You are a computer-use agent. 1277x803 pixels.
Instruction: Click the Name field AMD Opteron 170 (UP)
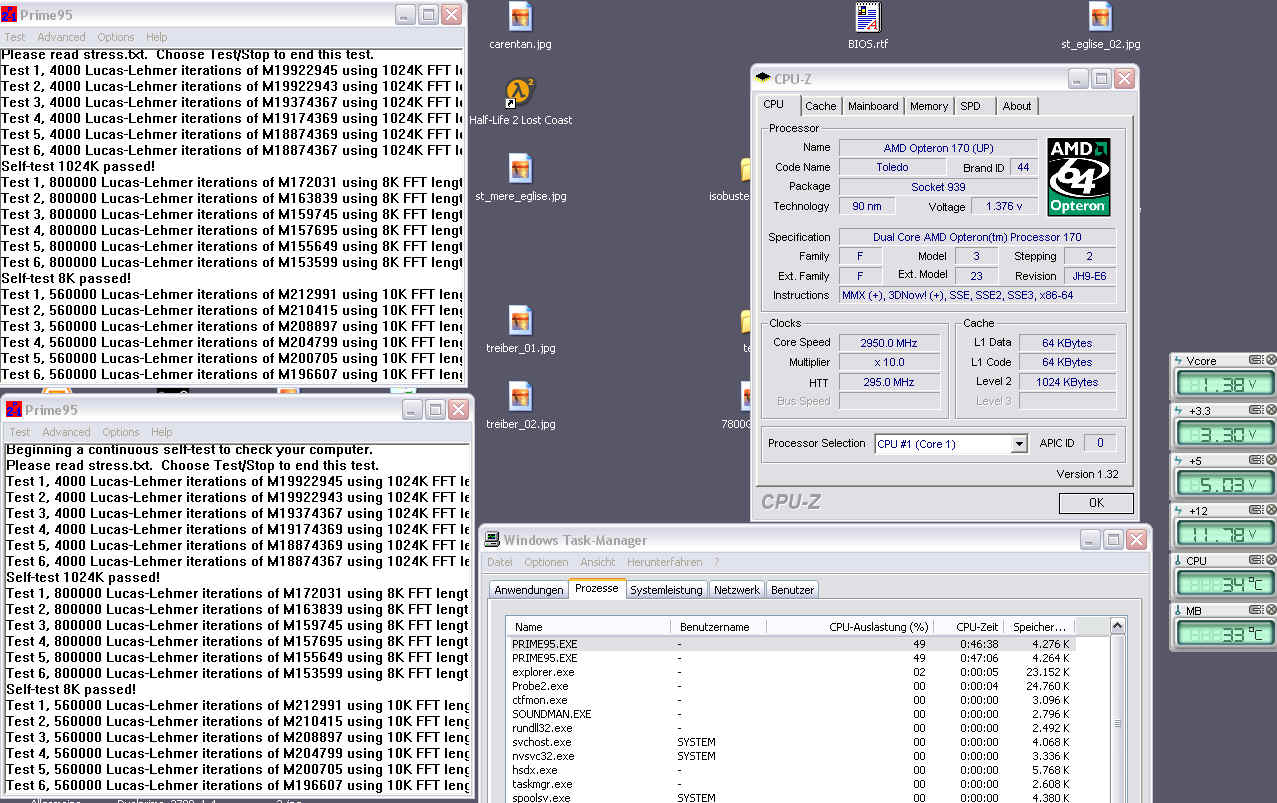coord(938,148)
